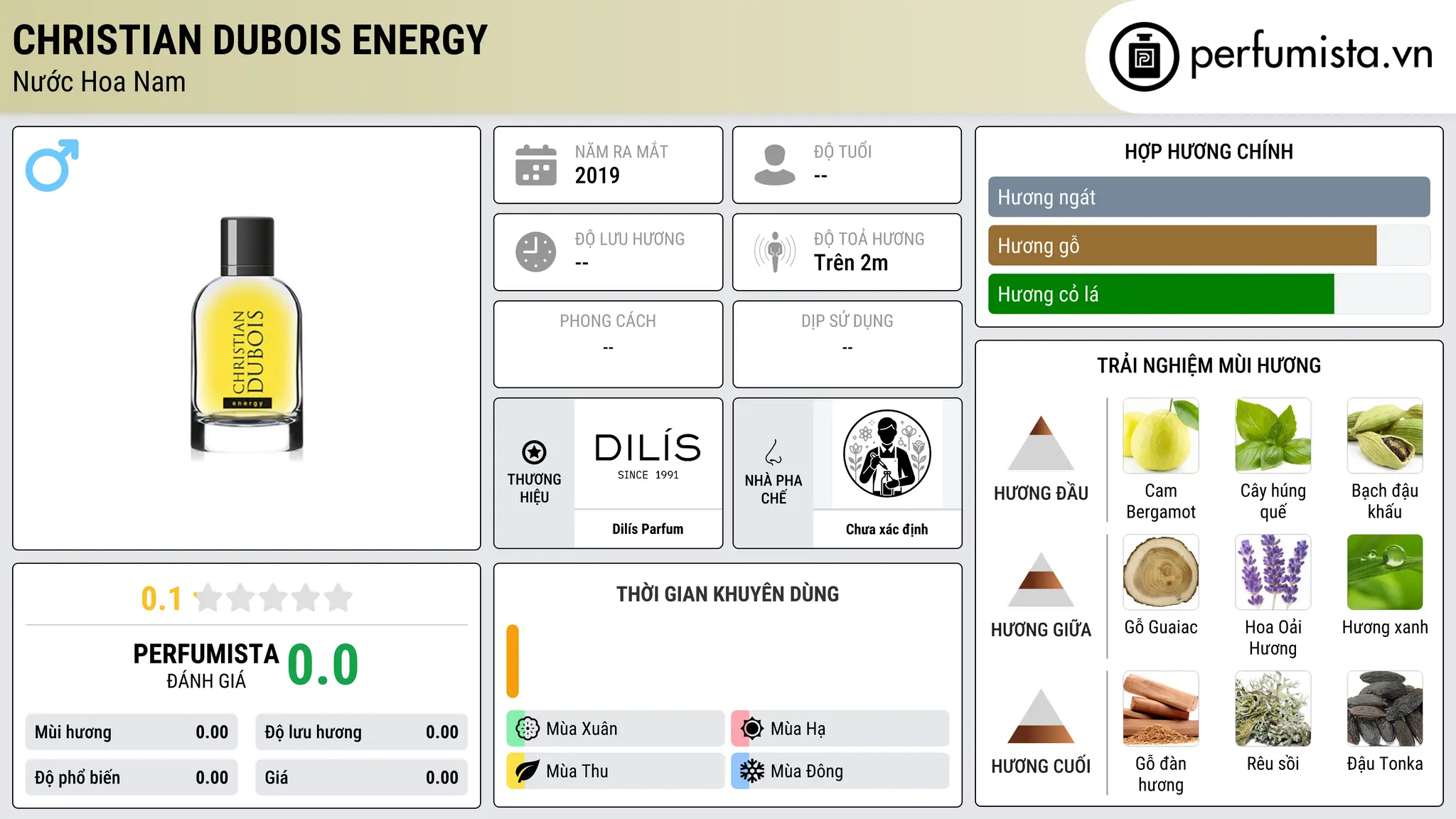This screenshot has width=1456, height=819.
Task: Click the Giá 0.00 score row
Action: pos(361,778)
